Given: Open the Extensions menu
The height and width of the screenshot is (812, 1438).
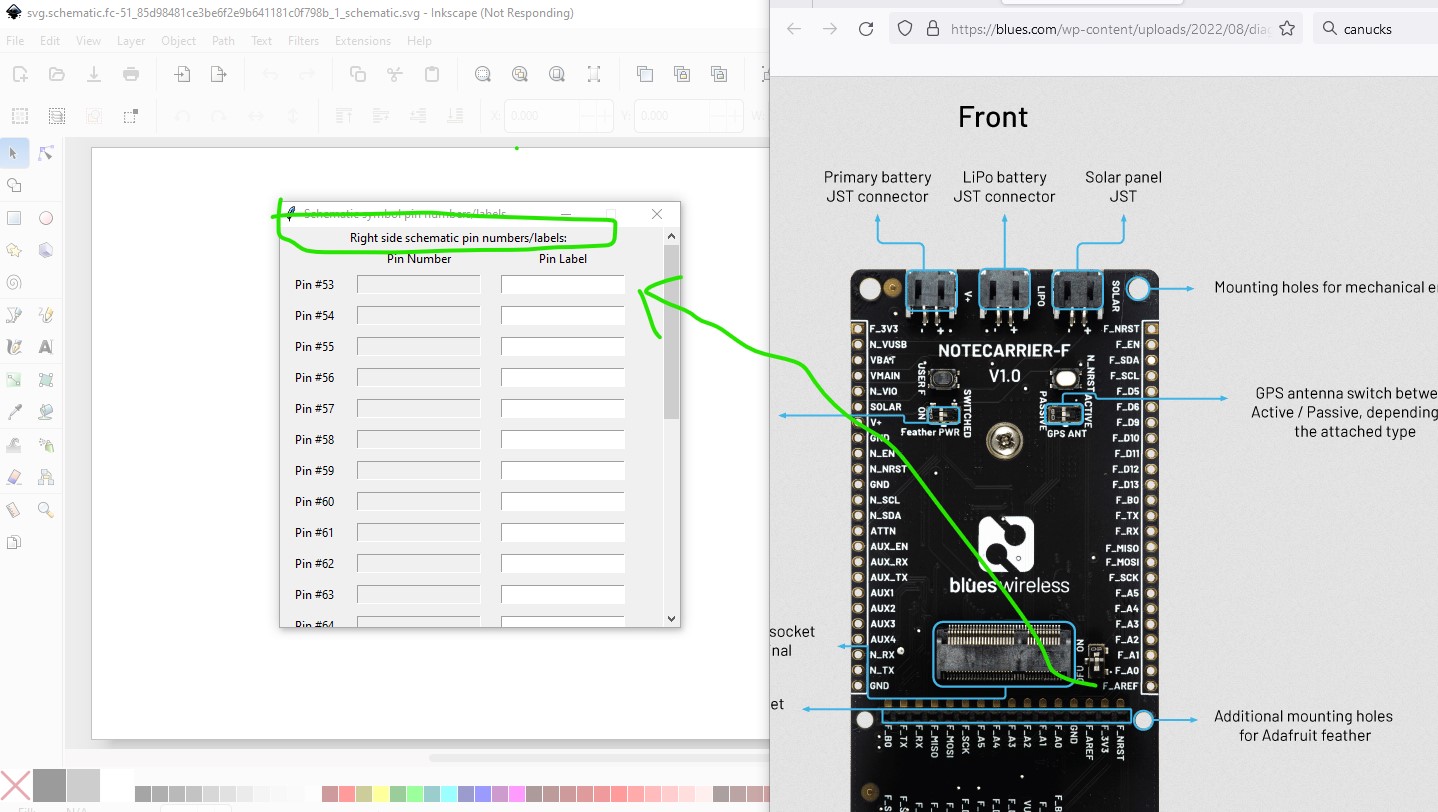Looking at the screenshot, I should pos(363,41).
